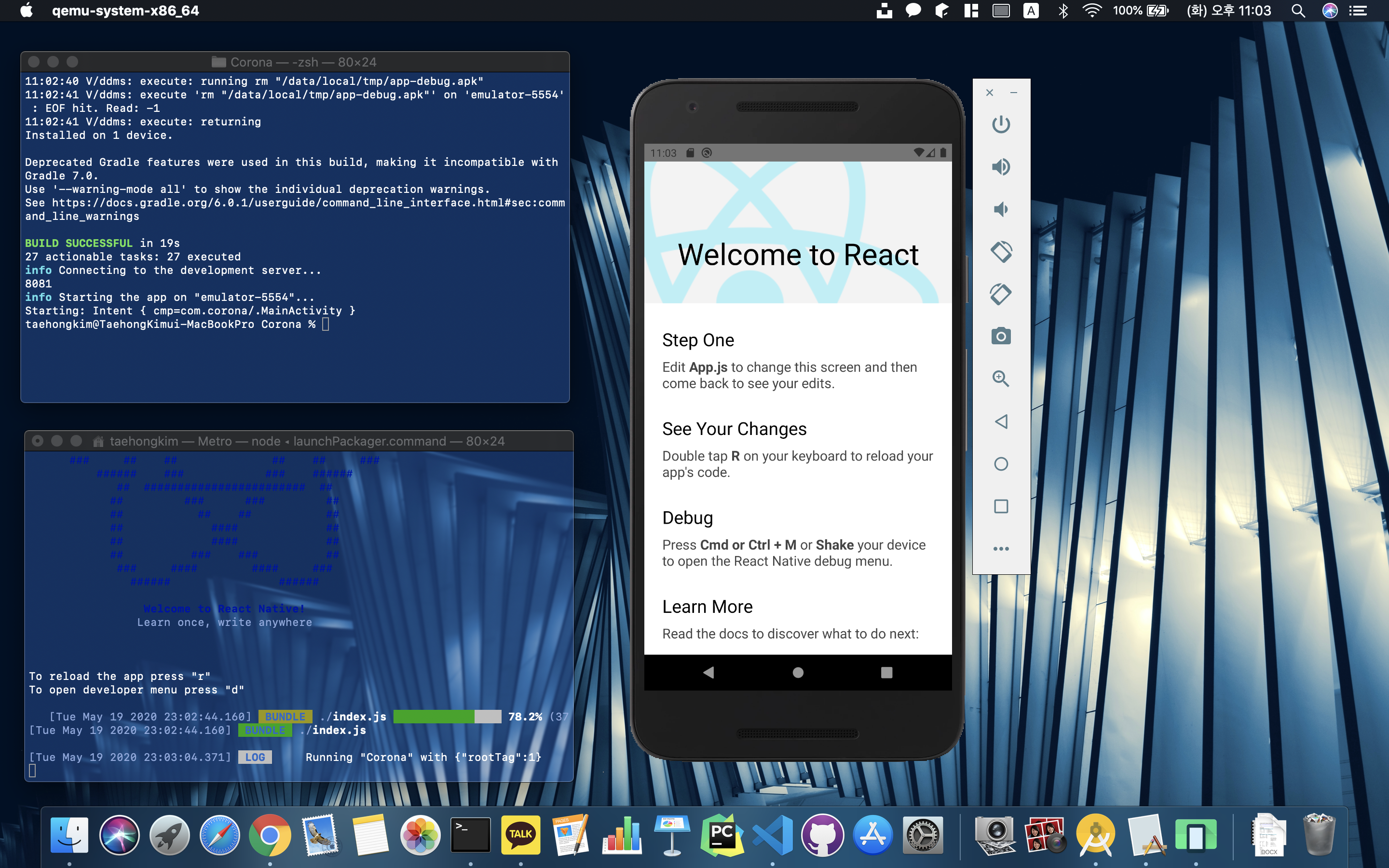Tap Android navigation bar Back button
The height and width of the screenshot is (868, 1389).
click(709, 672)
